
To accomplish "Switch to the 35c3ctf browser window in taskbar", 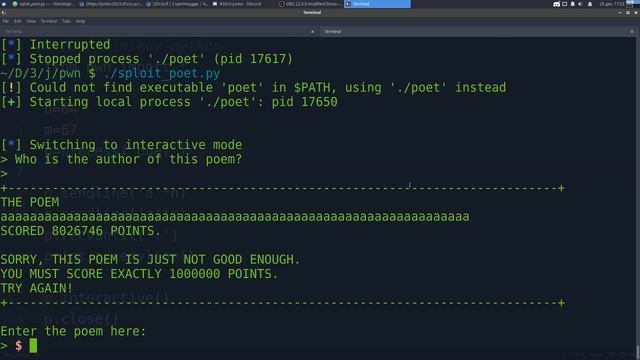I will [178, 4].
